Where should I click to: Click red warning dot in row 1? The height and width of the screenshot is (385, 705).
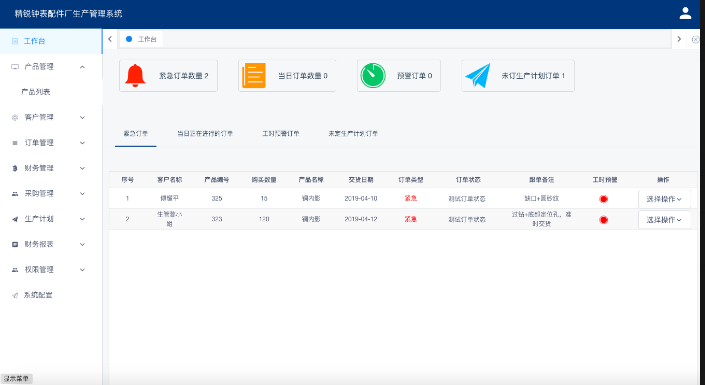pos(603,199)
